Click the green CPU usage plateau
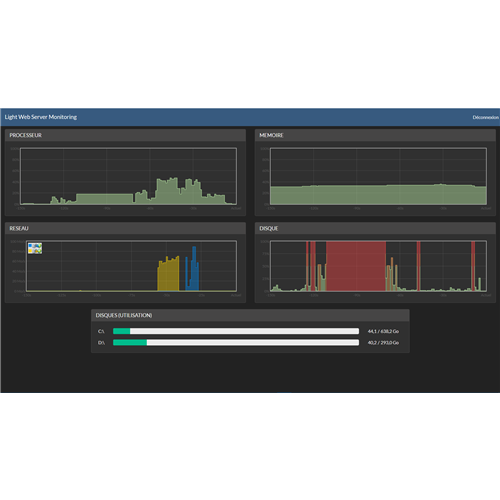 coord(104,199)
